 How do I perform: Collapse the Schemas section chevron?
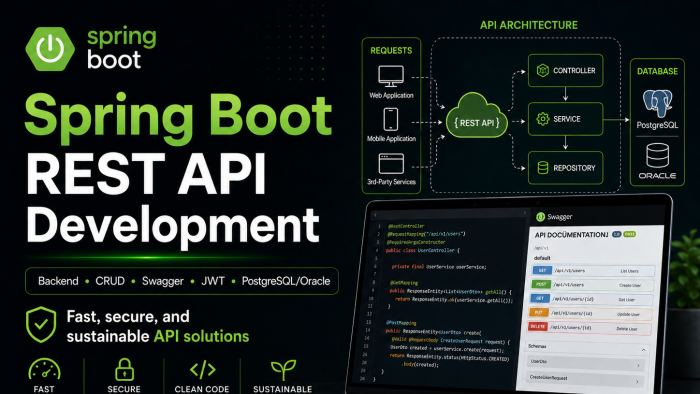643,350
